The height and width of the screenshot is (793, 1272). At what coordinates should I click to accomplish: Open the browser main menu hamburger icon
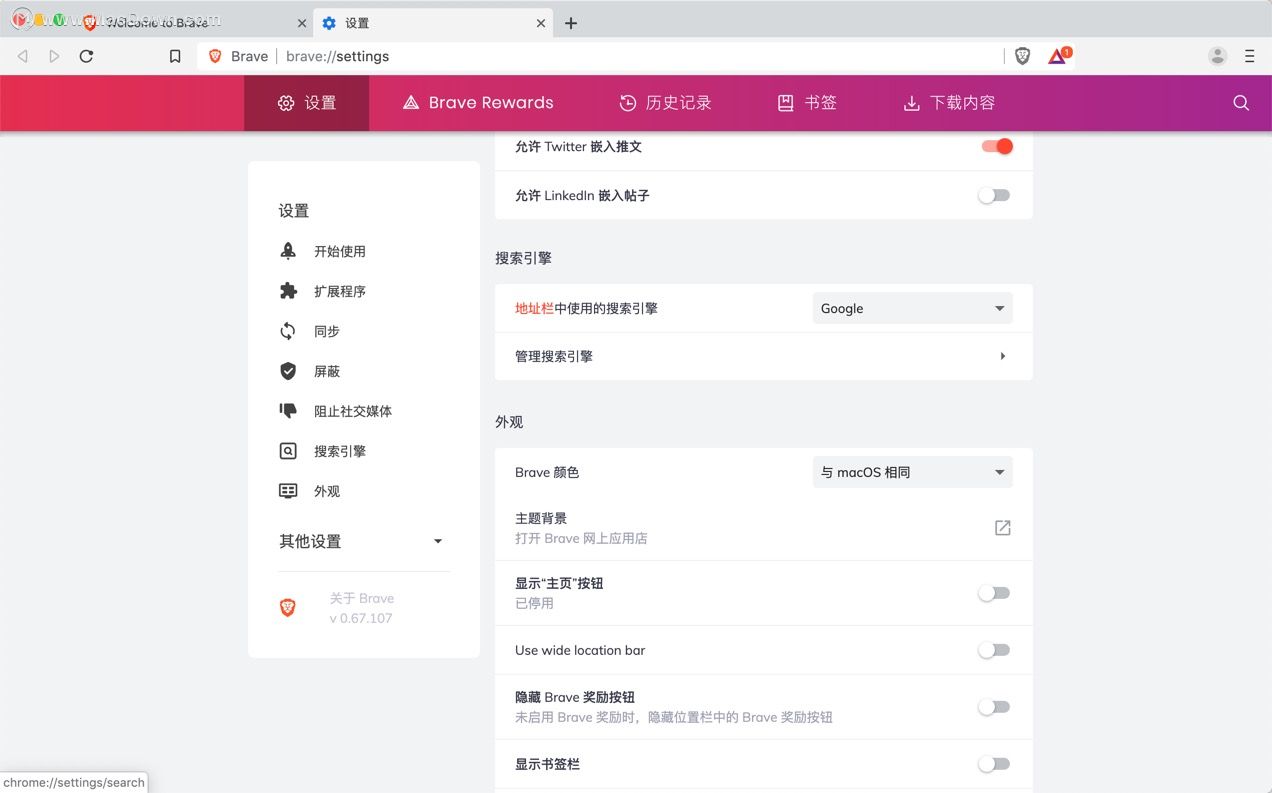1249,56
